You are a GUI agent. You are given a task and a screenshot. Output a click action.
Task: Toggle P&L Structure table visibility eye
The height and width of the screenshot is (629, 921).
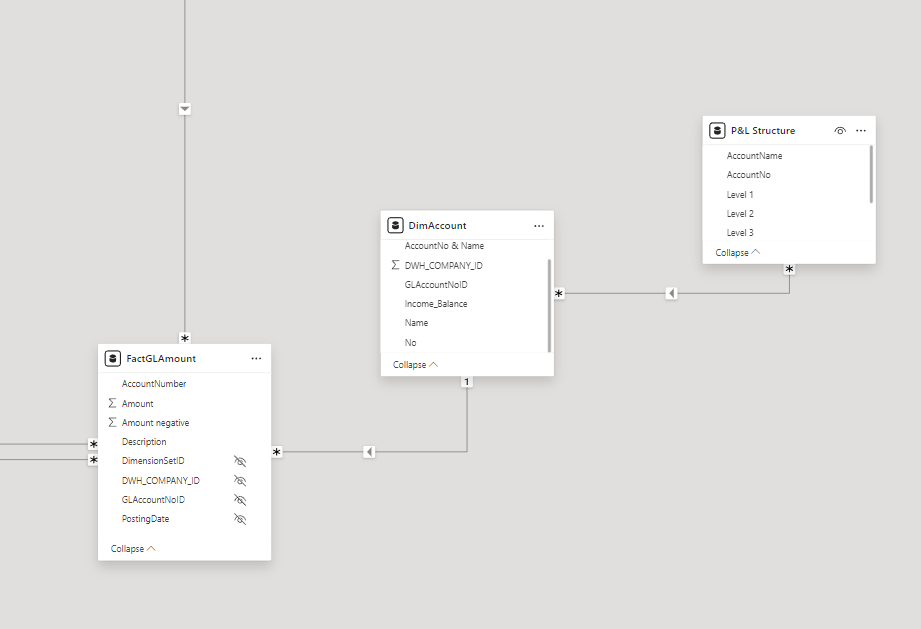pyautogui.click(x=840, y=130)
